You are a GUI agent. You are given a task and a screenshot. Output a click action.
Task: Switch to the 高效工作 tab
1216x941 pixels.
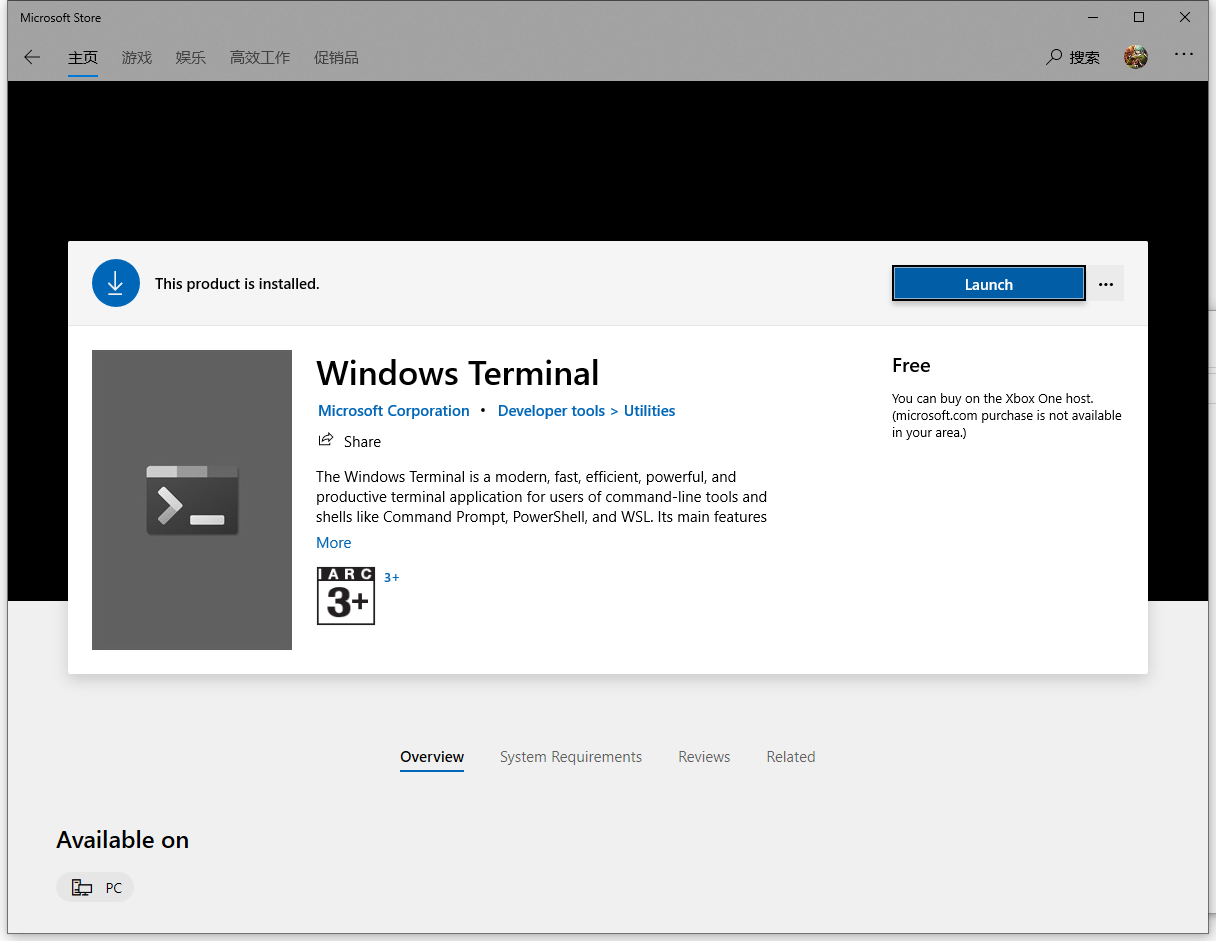[260, 58]
